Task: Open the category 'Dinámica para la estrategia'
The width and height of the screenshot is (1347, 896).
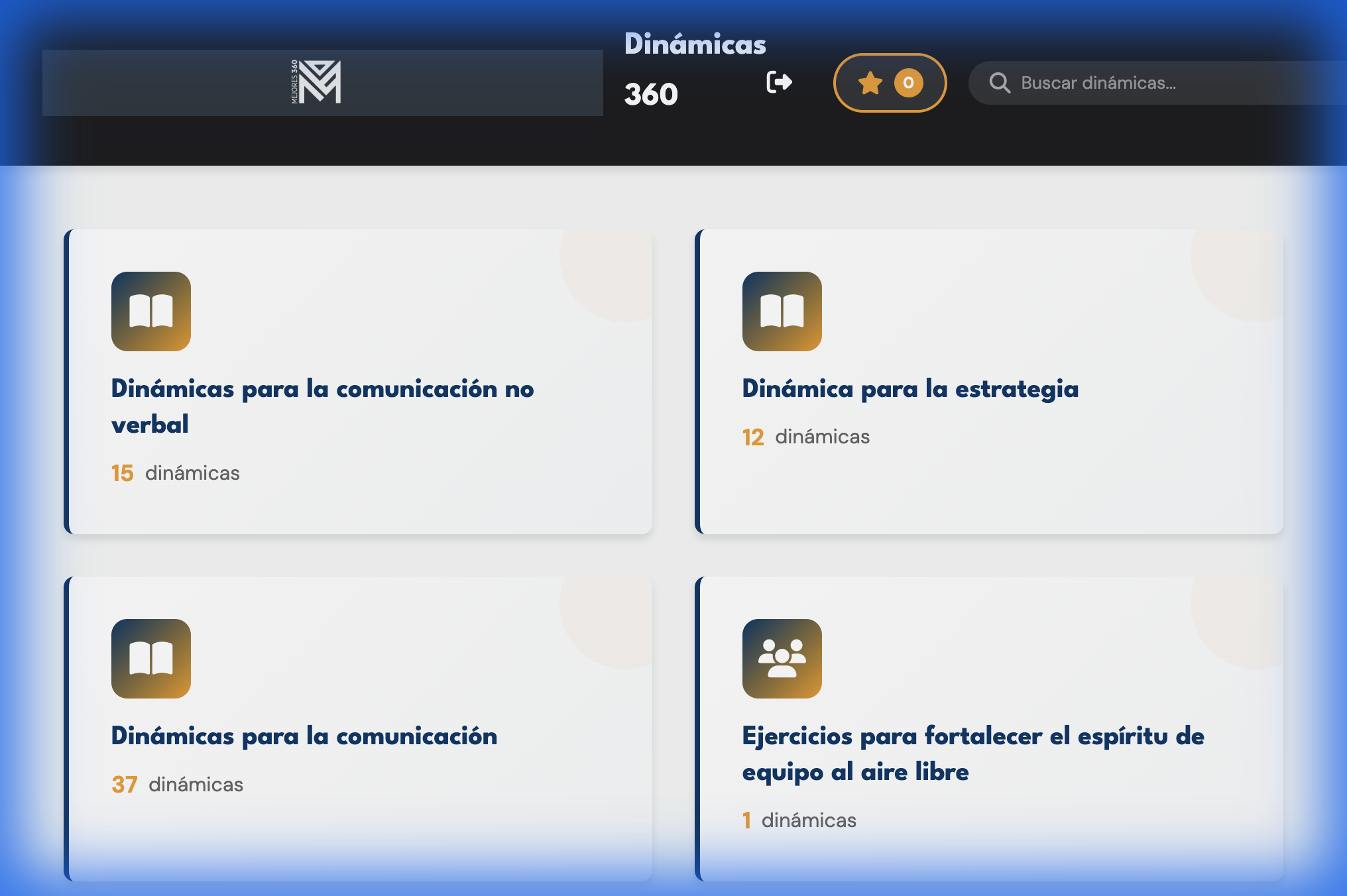Action: click(910, 390)
